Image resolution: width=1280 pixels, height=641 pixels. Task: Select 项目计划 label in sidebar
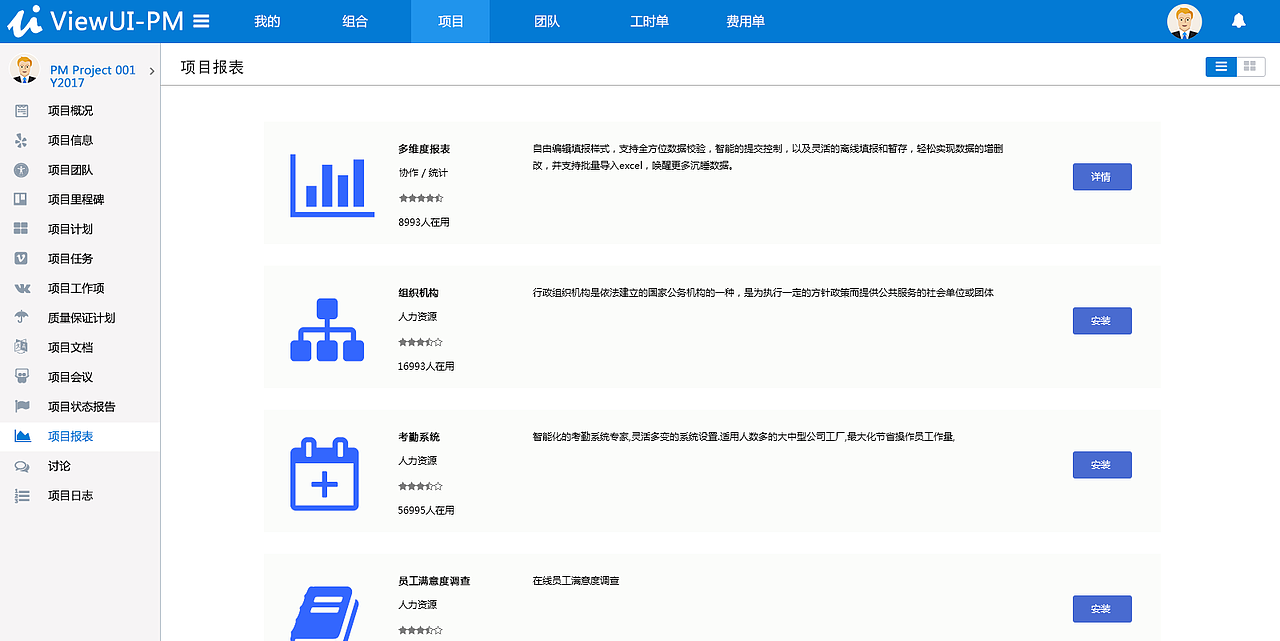pyautogui.click(x=70, y=229)
